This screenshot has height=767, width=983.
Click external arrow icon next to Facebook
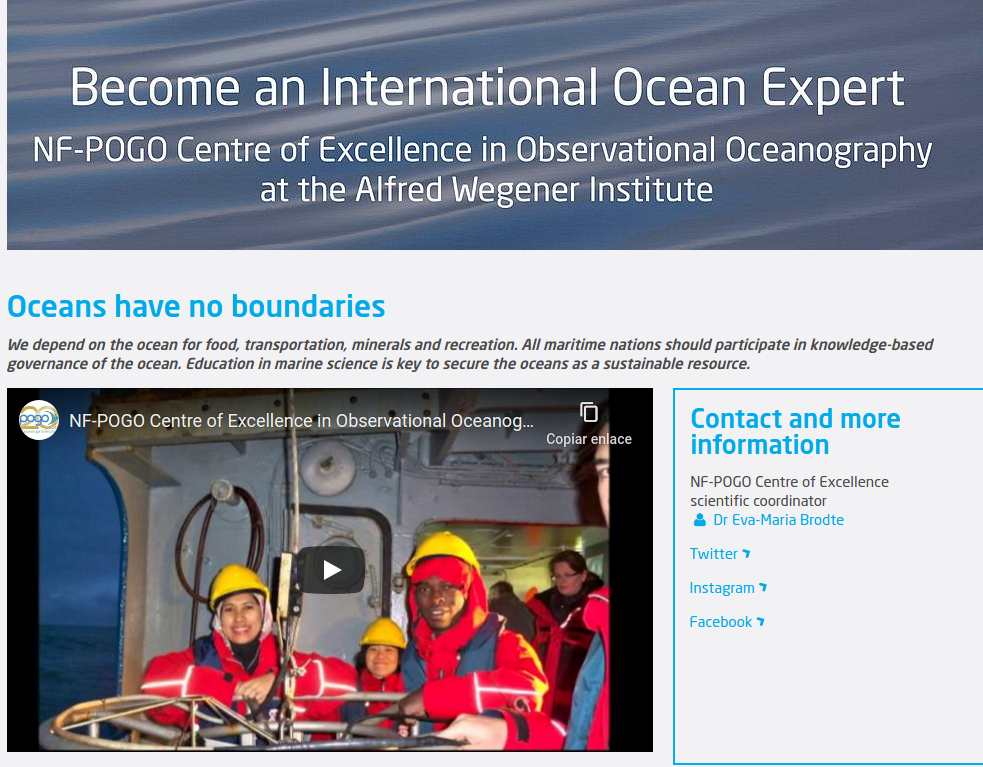click(x=760, y=621)
